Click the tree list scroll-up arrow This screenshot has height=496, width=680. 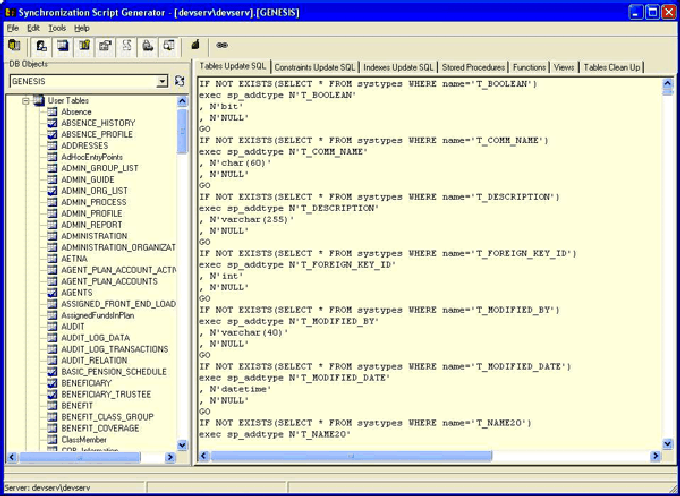tap(182, 101)
